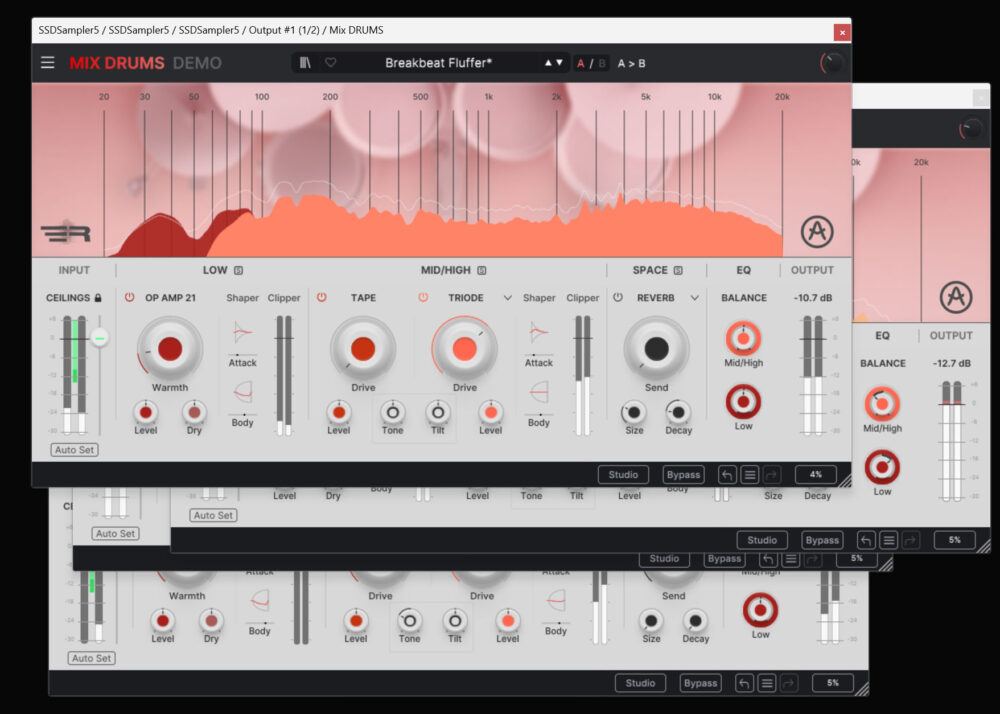The image size is (1000, 714).
Task: Open history list icon in the bottommost window
Action: (767, 683)
